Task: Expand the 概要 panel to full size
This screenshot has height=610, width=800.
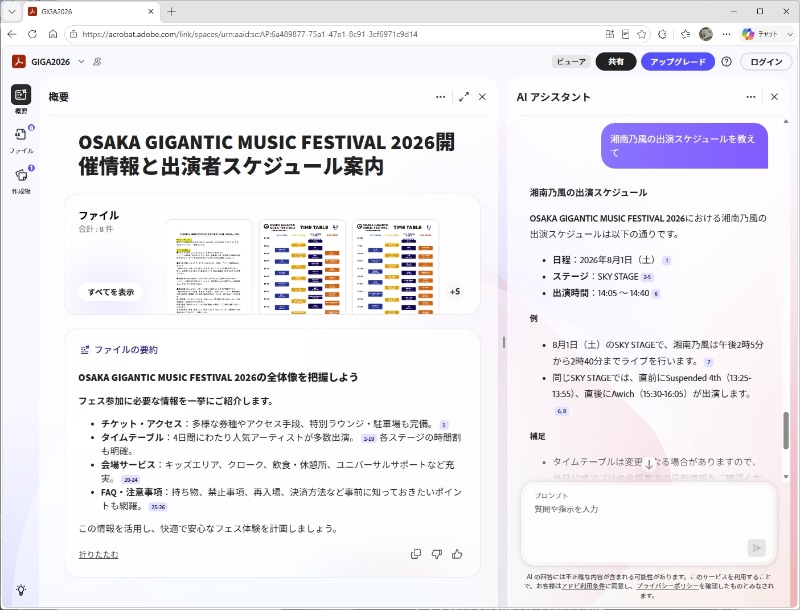Action: coord(464,97)
